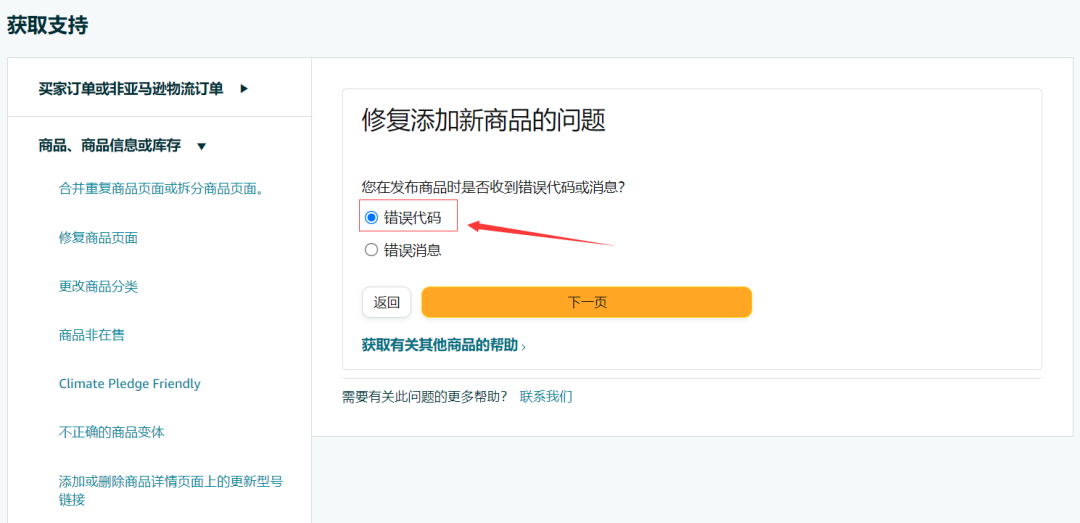Screen dimensions: 1080x523
Task: Open 添加或删除商品详情页面上的更新型号链接 item
Action: (x=171, y=491)
